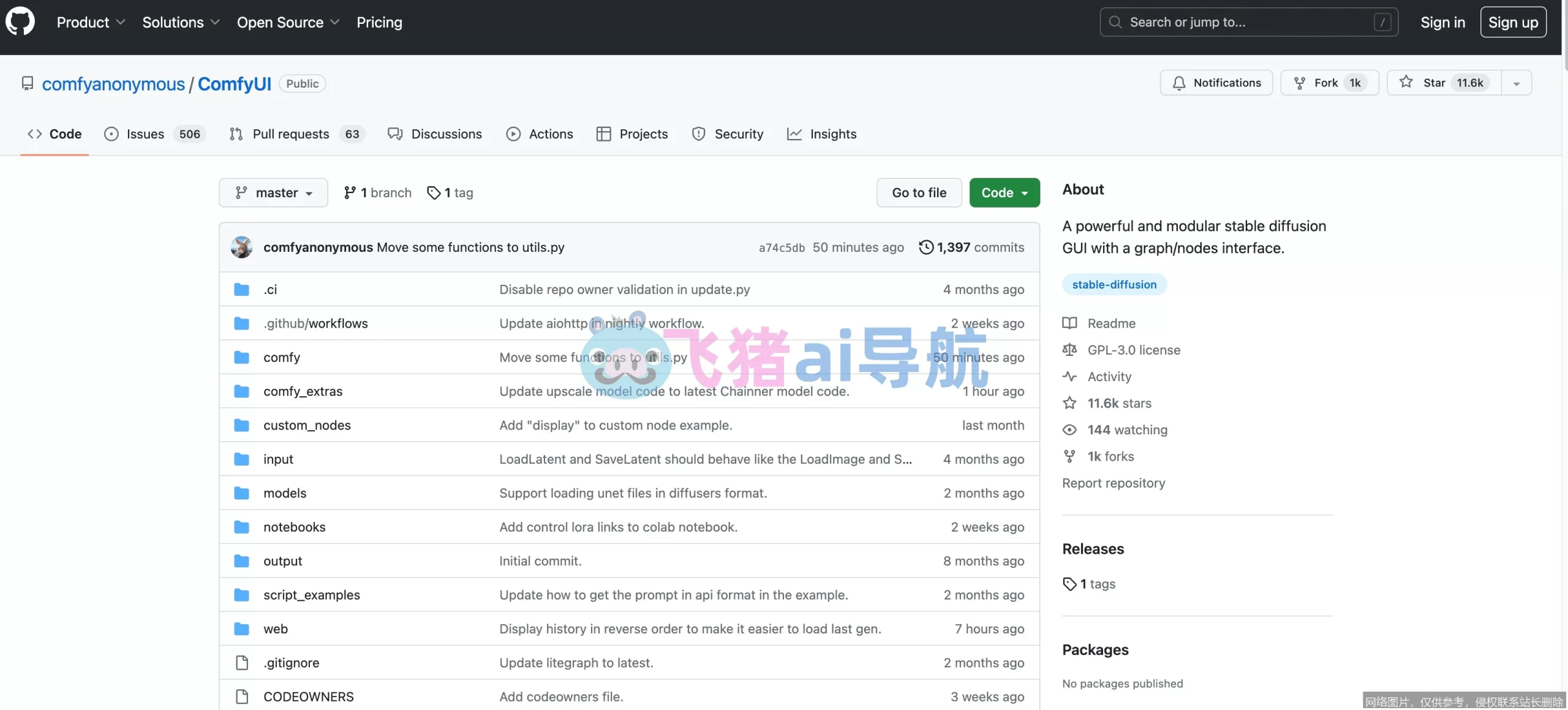The image size is (1568, 710).
Task: Click the GitHub home logo
Action: click(x=20, y=21)
